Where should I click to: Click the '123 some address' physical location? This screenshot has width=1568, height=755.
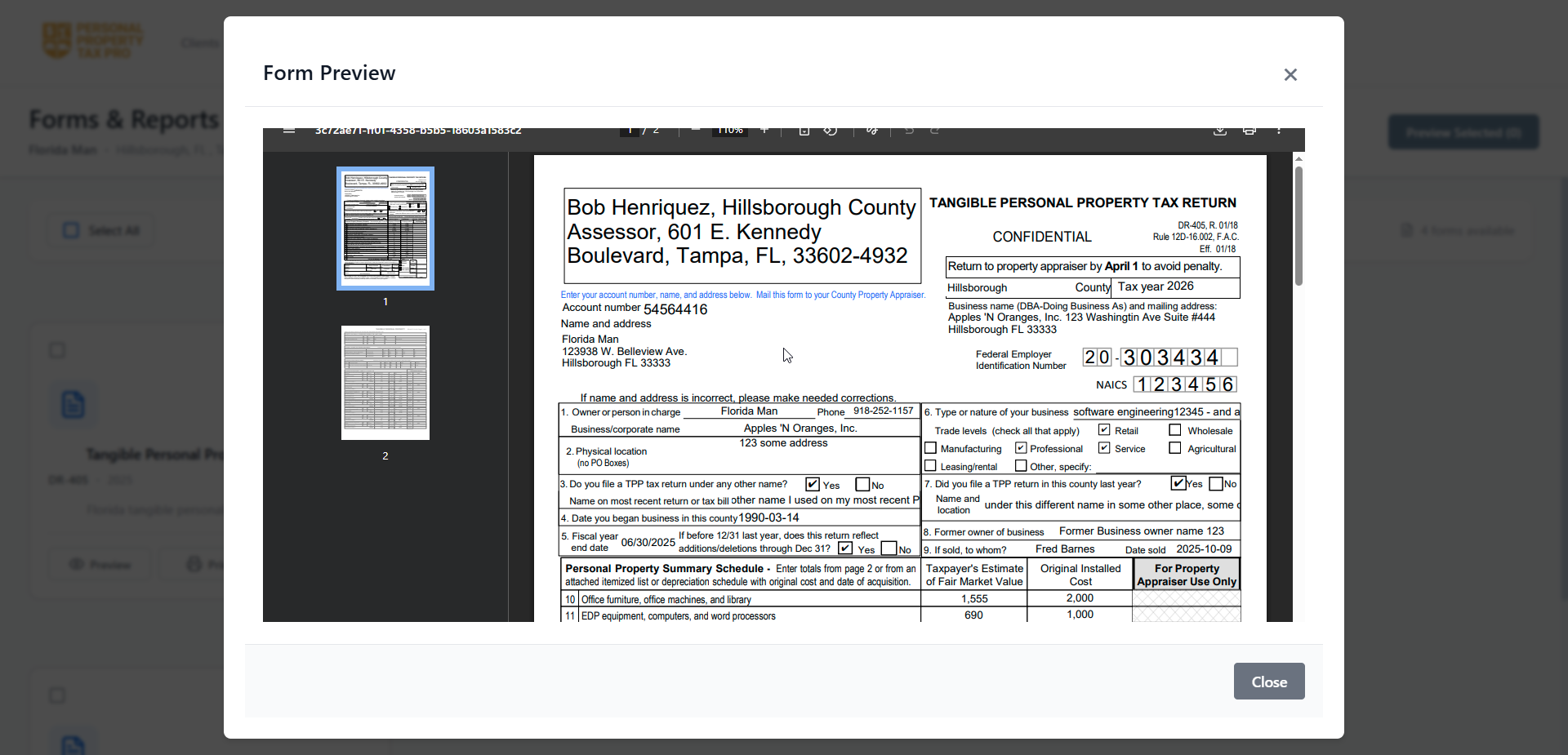(783, 442)
